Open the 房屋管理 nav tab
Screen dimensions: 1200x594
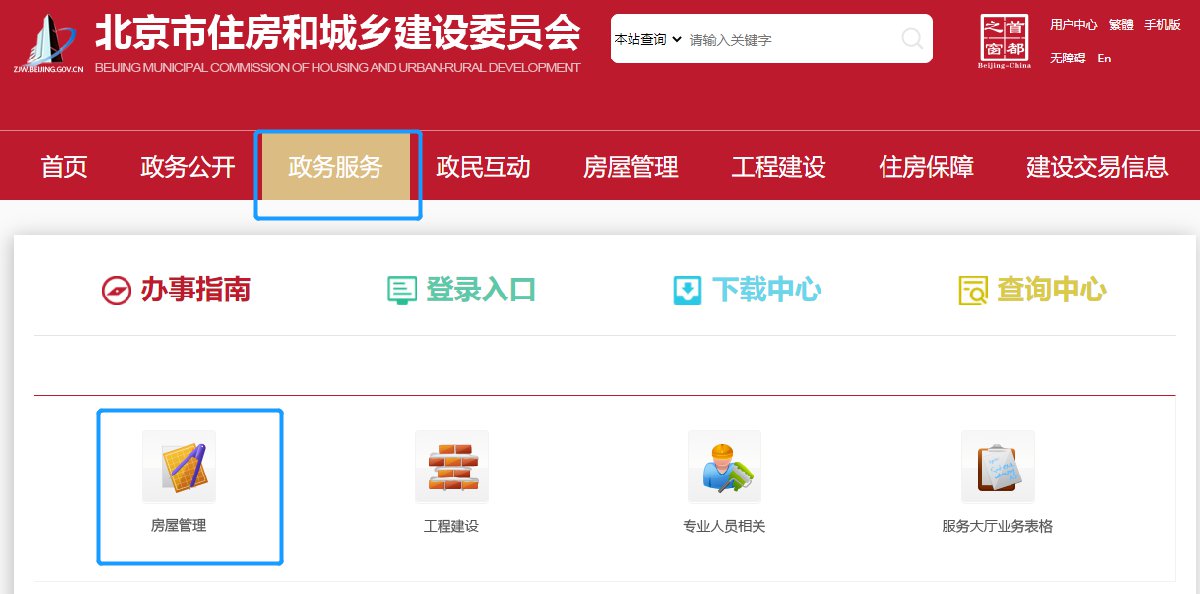pyautogui.click(x=631, y=167)
